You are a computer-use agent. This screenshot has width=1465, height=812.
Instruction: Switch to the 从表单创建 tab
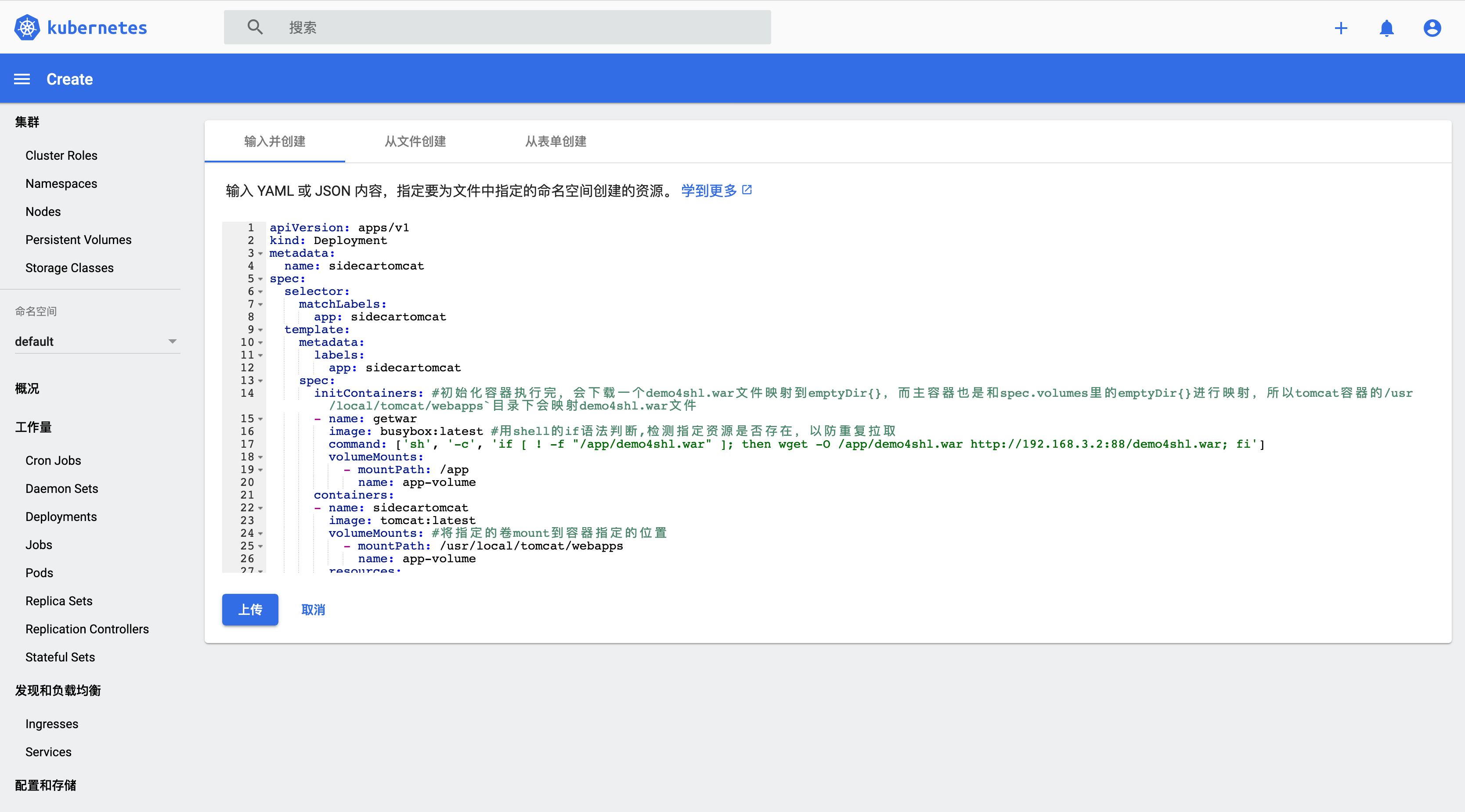pyautogui.click(x=555, y=142)
